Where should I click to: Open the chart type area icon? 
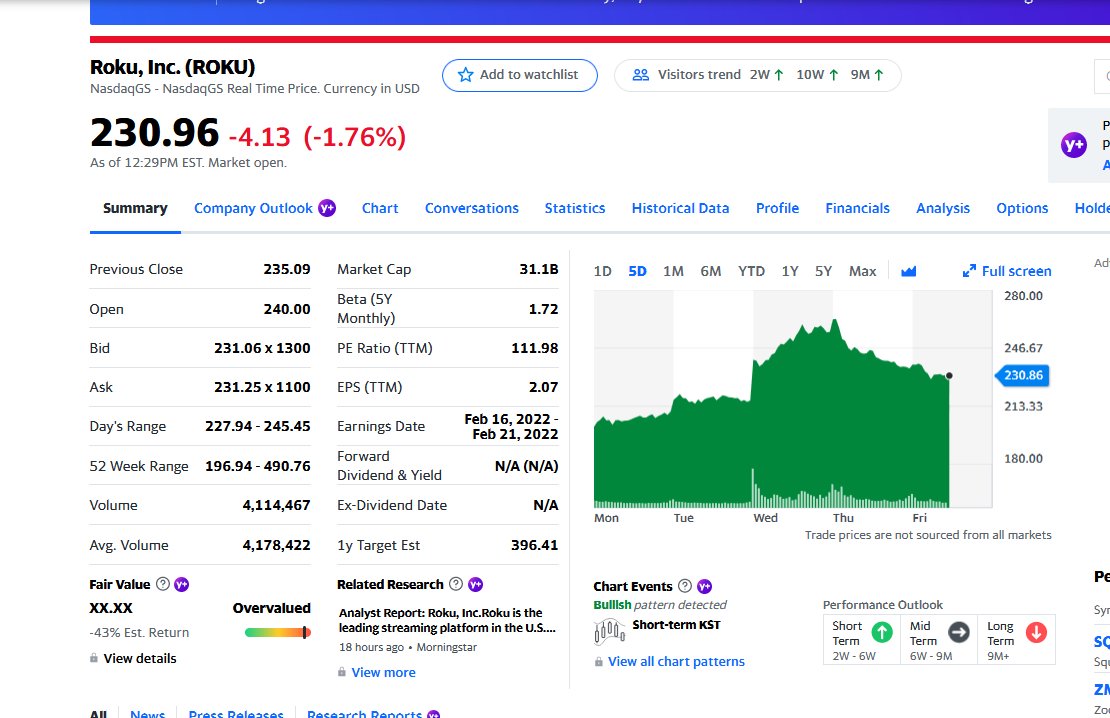908,271
